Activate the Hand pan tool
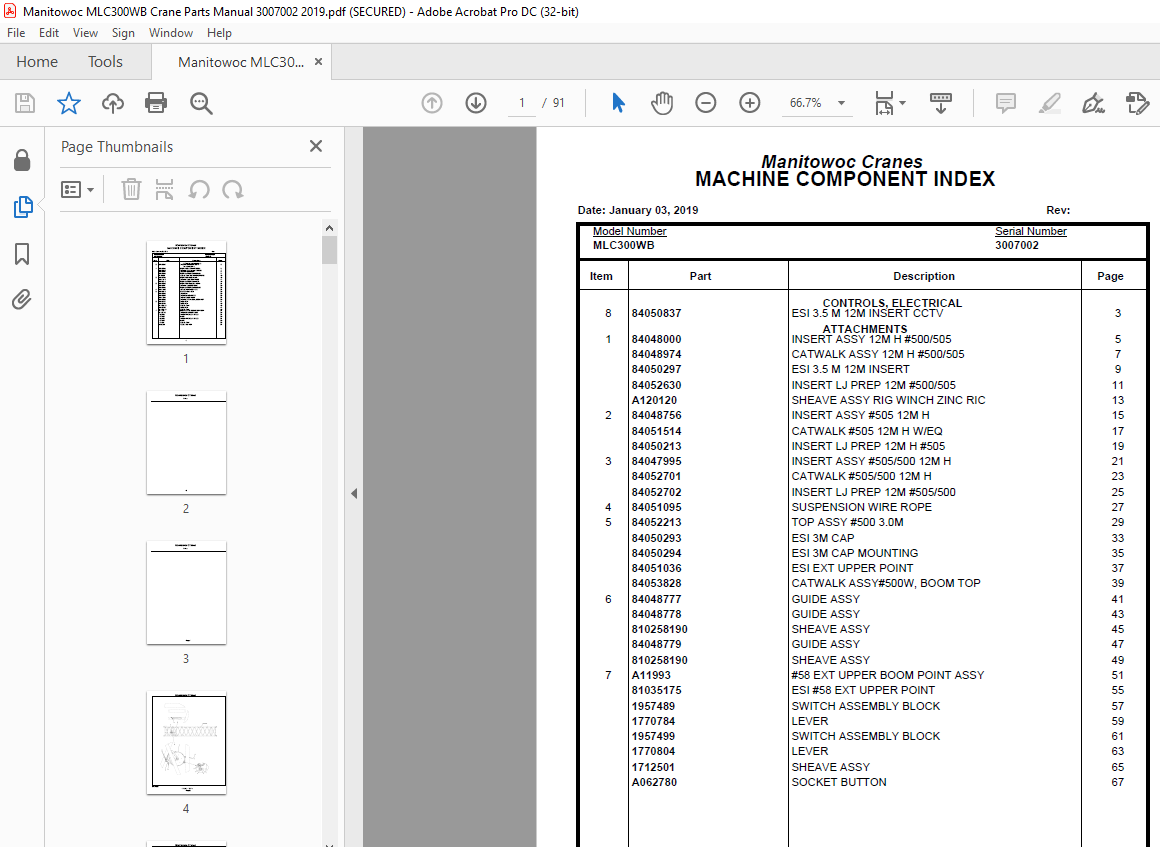Image resolution: width=1160 pixels, height=847 pixels. [x=662, y=103]
